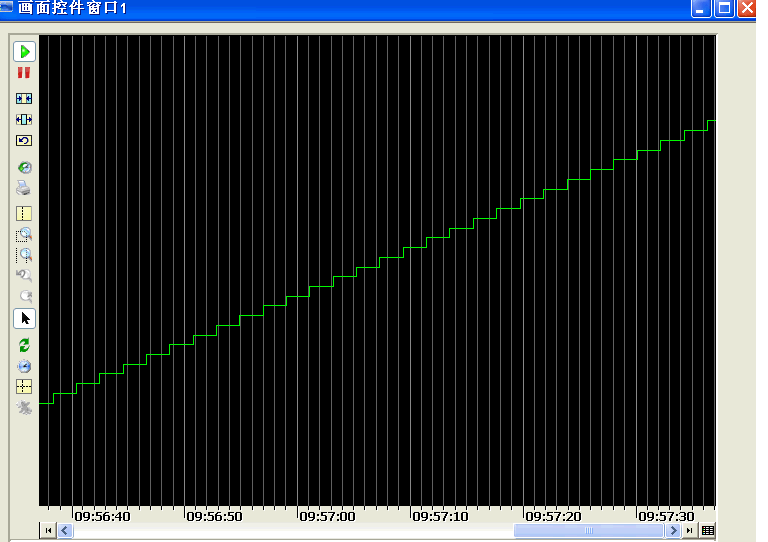Open the blue clock time settings icon
The image size is (768, 542).
coord(24,366)
